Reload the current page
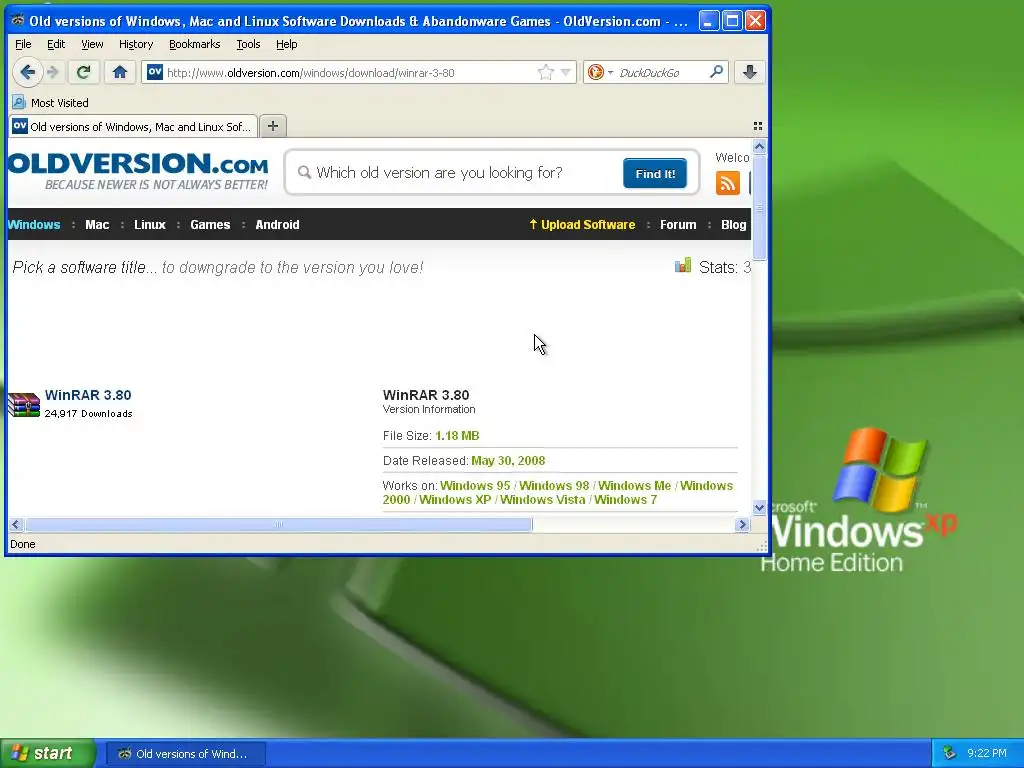Viewport: 1024px width, 768px height. (x=83, y=72)
